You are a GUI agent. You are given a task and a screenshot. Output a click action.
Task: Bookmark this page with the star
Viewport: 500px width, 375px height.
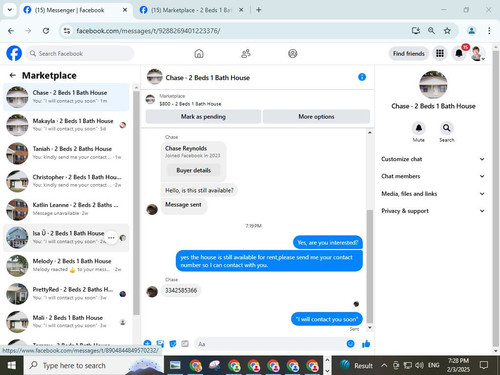[x=447, y=31]
